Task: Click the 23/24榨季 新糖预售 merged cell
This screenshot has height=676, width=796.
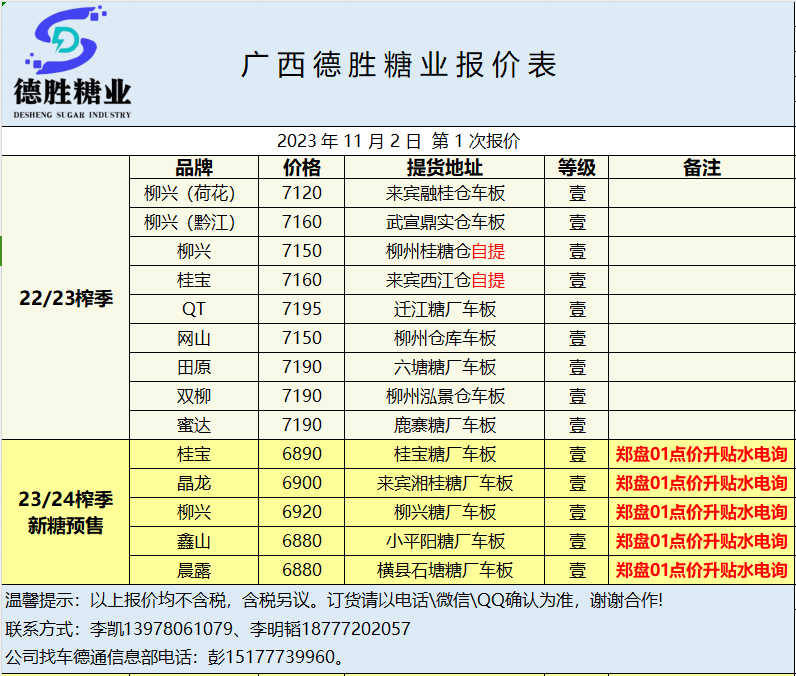Action: tap(66, 512)
